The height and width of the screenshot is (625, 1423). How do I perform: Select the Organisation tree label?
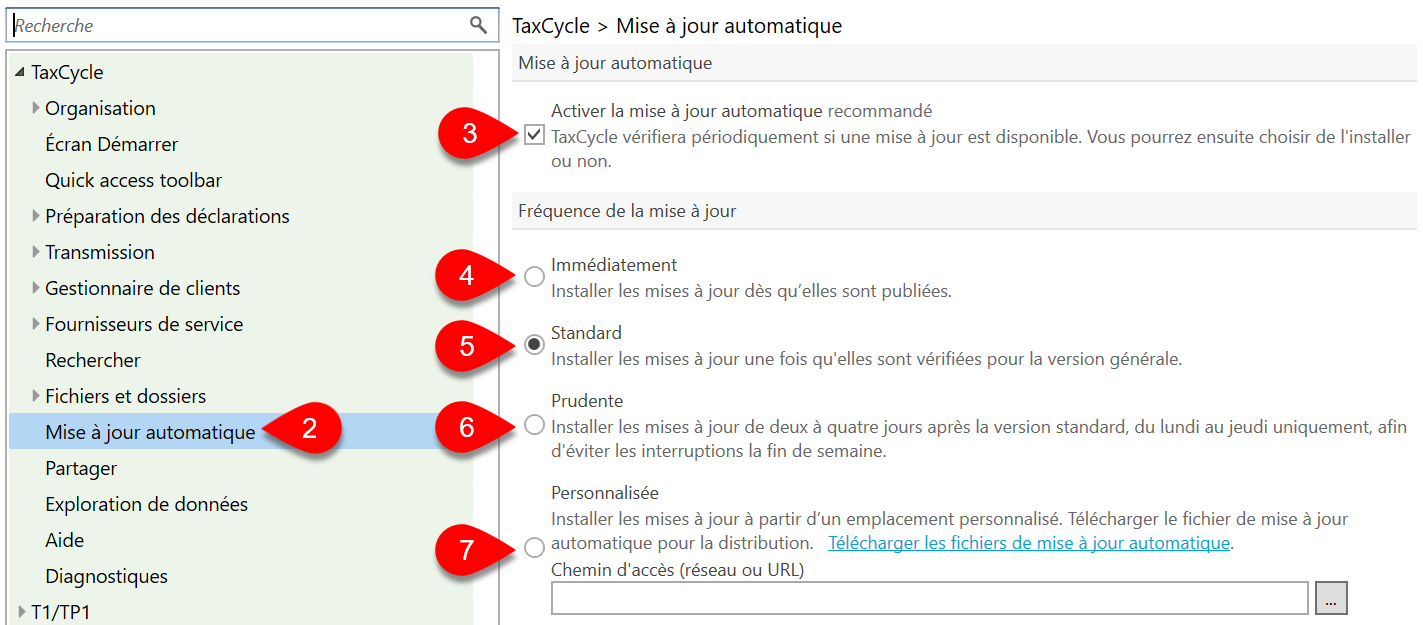[101, 108]
